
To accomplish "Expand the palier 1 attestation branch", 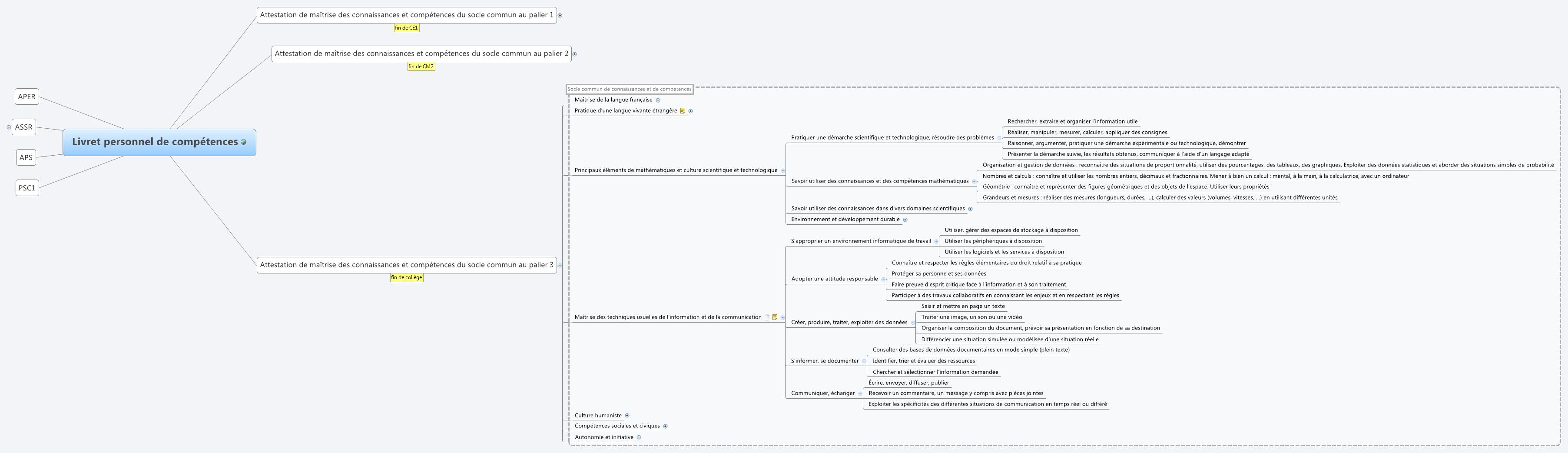I will pyautogui.click(x=560, y=15).
